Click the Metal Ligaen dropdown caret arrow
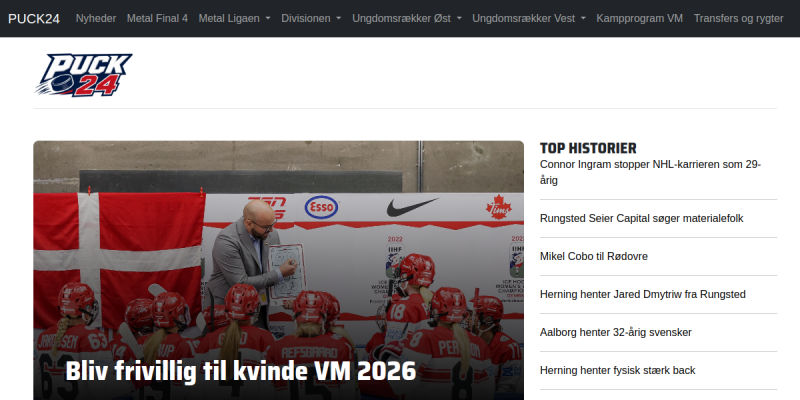The image size is (800, 400). coord(268,19)
